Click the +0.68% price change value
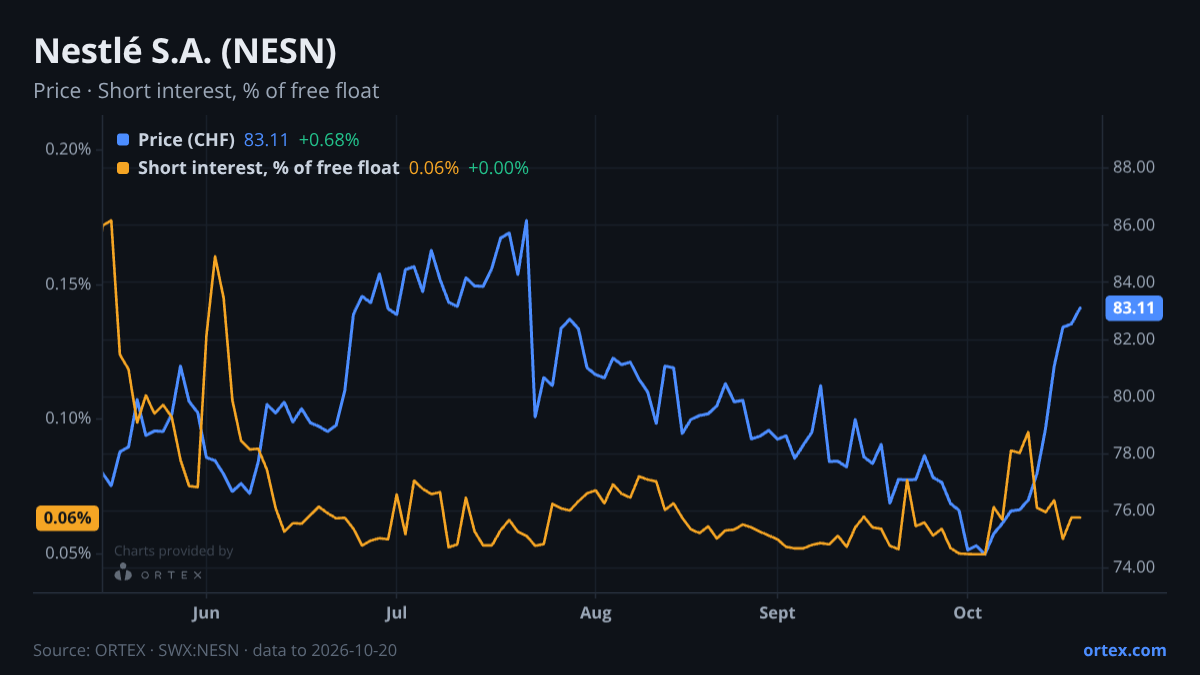The width and height of the screenshot is (1200, 675). click(x=329, y=139)
